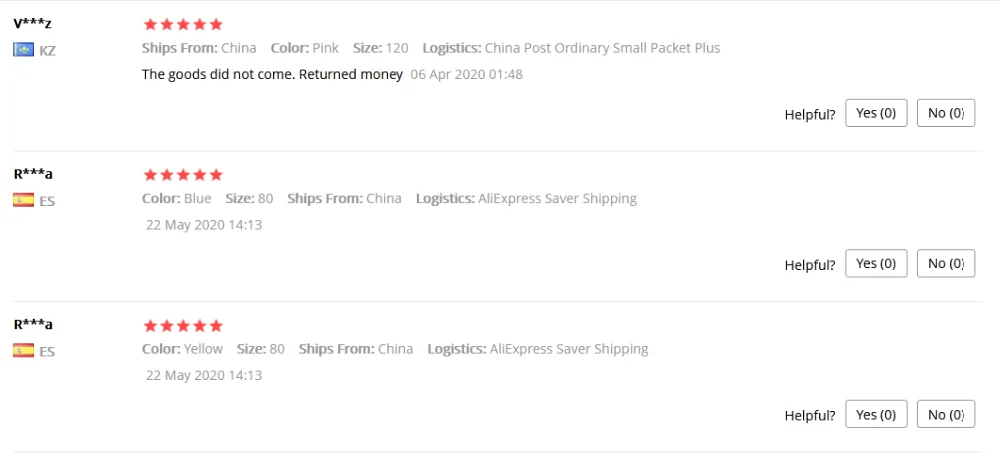This screenshot has height=458, width=1000.
Task: Click the review text "The goods did not come"
Action: 272,74
